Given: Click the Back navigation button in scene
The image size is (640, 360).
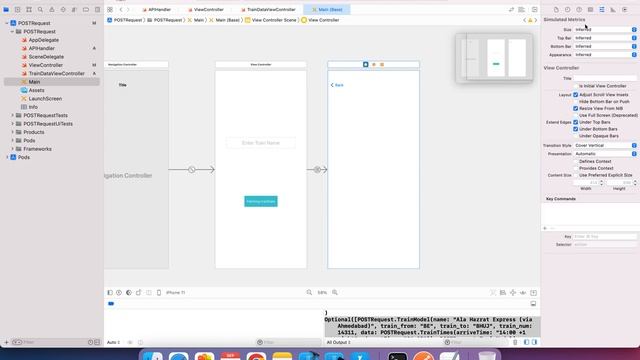Looking at the screenshot, I should pos(337,85).
